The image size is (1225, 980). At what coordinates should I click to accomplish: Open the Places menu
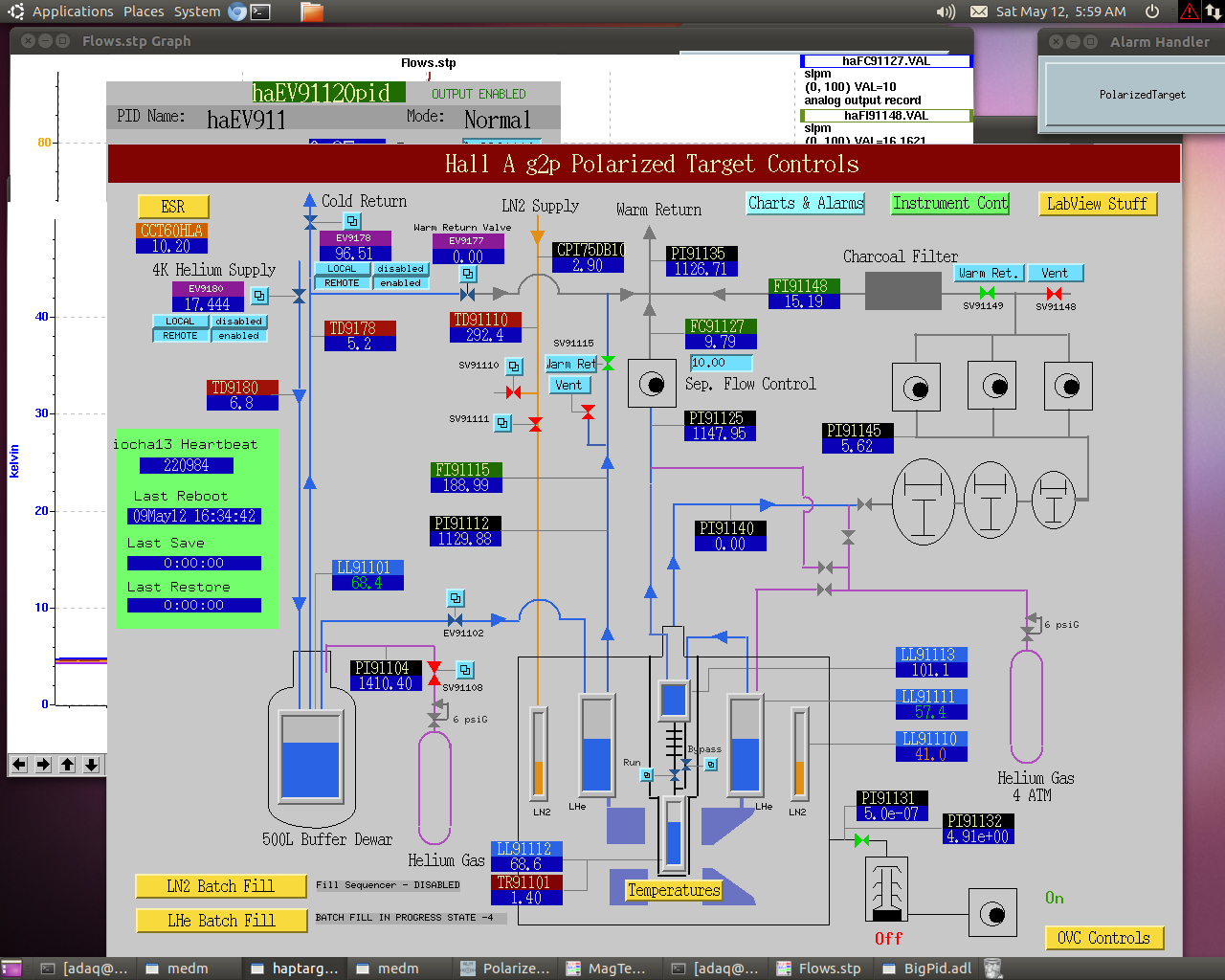144,11
